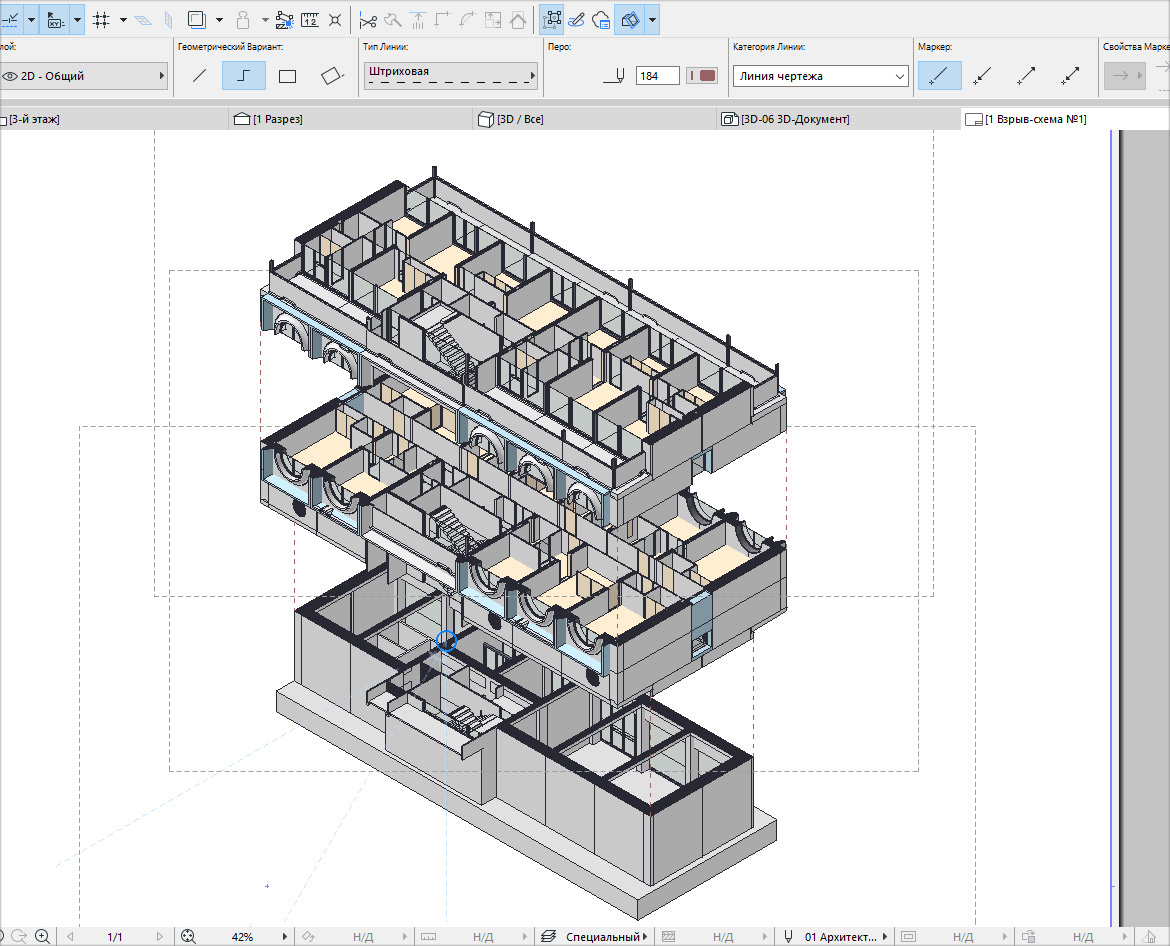The image size is (1170, 946).
Task: Click the cloud teamwork icon
Action: click(x=601, y=20)
